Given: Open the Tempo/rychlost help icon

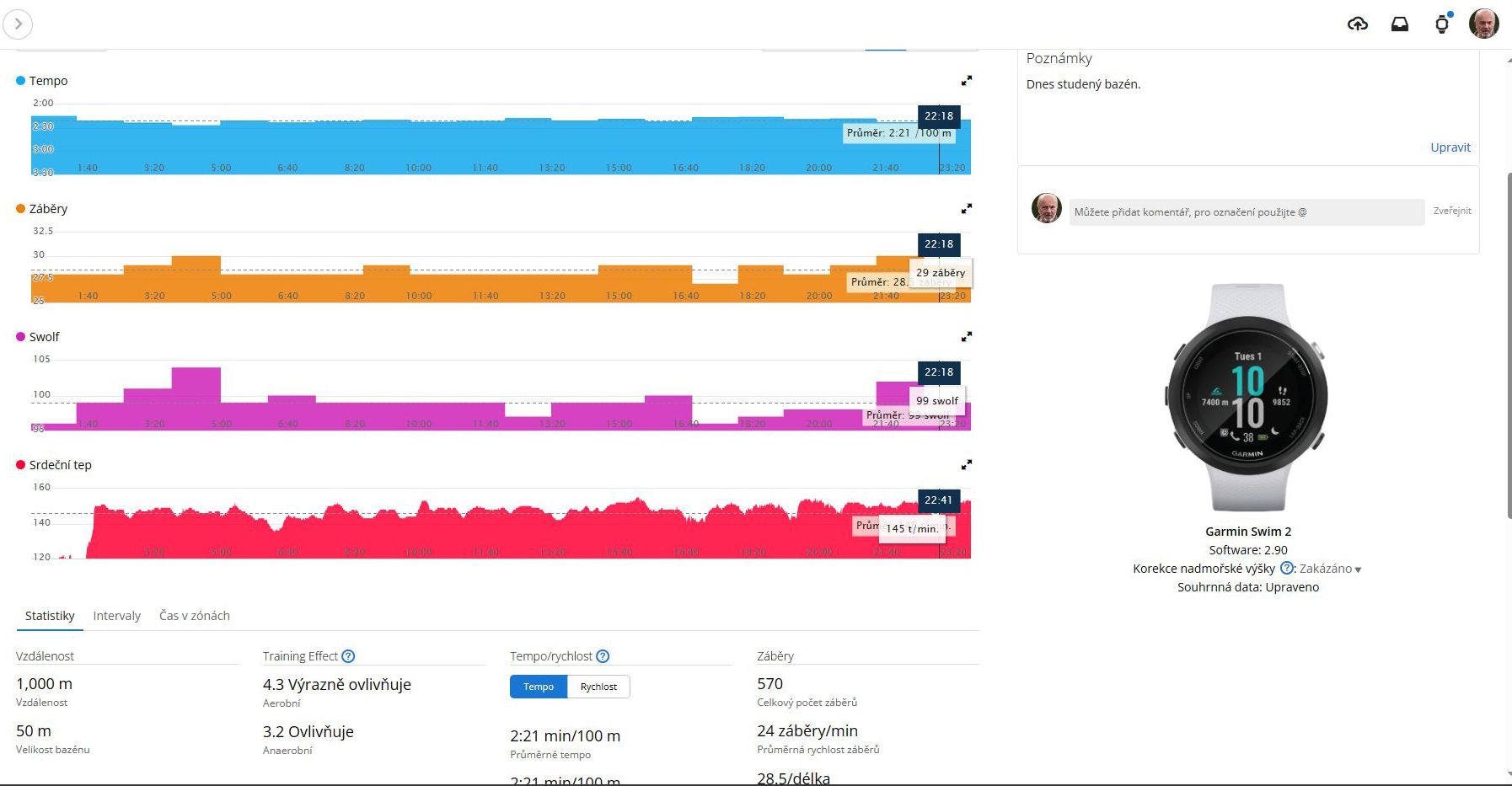Looking at the screenshot, I should tap(603, 656).
